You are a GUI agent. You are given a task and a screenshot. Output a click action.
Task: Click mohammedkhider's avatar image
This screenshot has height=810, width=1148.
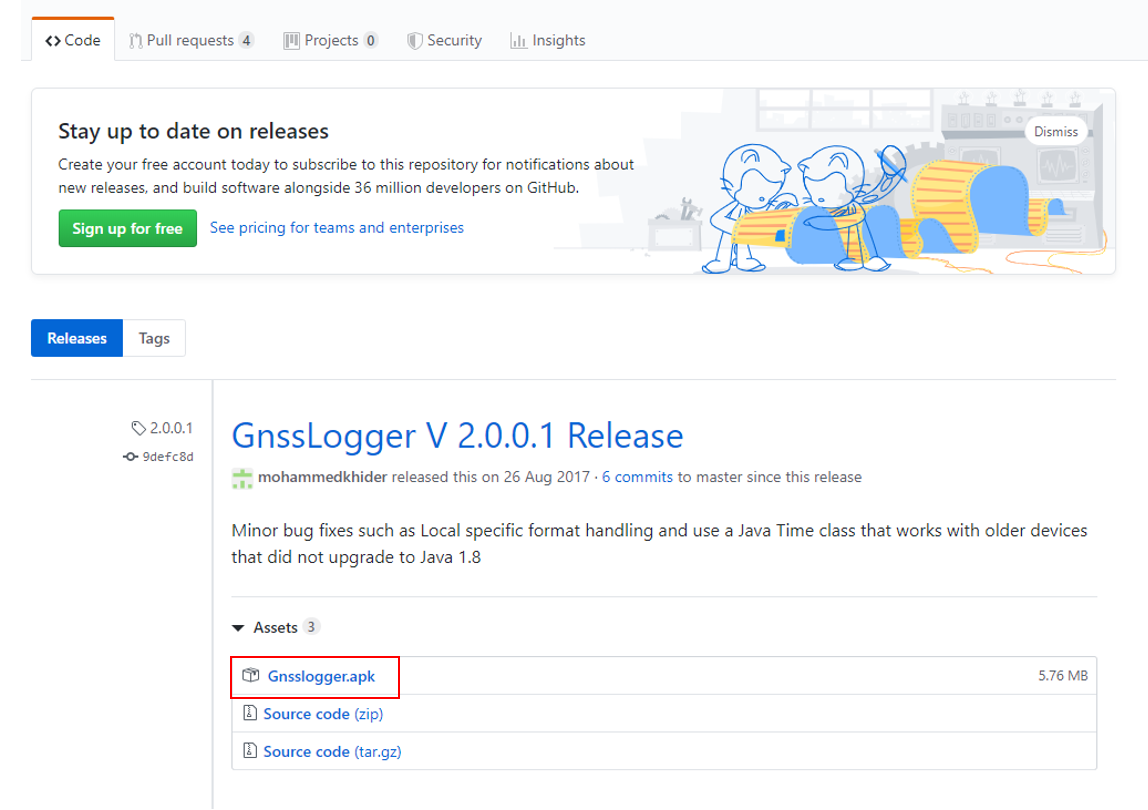coord(242,478)
